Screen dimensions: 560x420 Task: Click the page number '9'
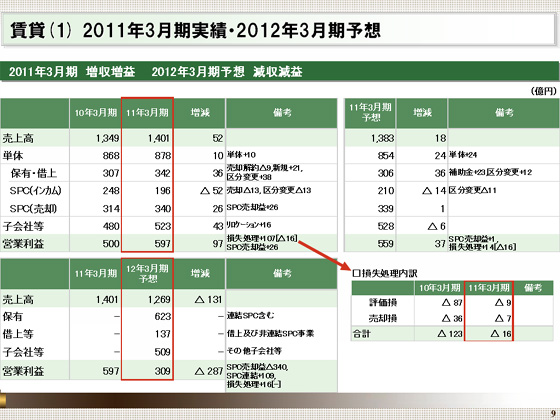(553, 414)
